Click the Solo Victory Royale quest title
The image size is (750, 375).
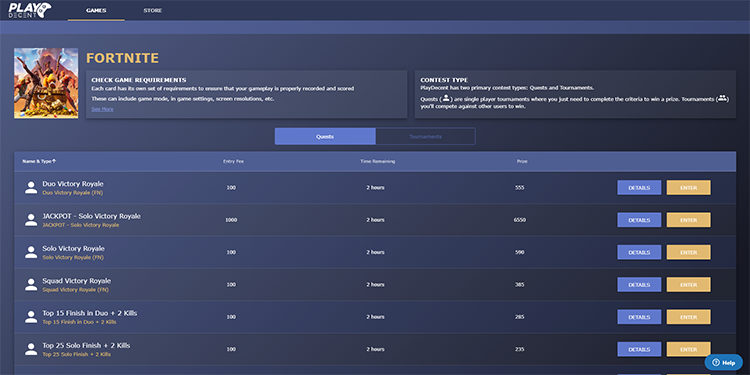(73, 248)
